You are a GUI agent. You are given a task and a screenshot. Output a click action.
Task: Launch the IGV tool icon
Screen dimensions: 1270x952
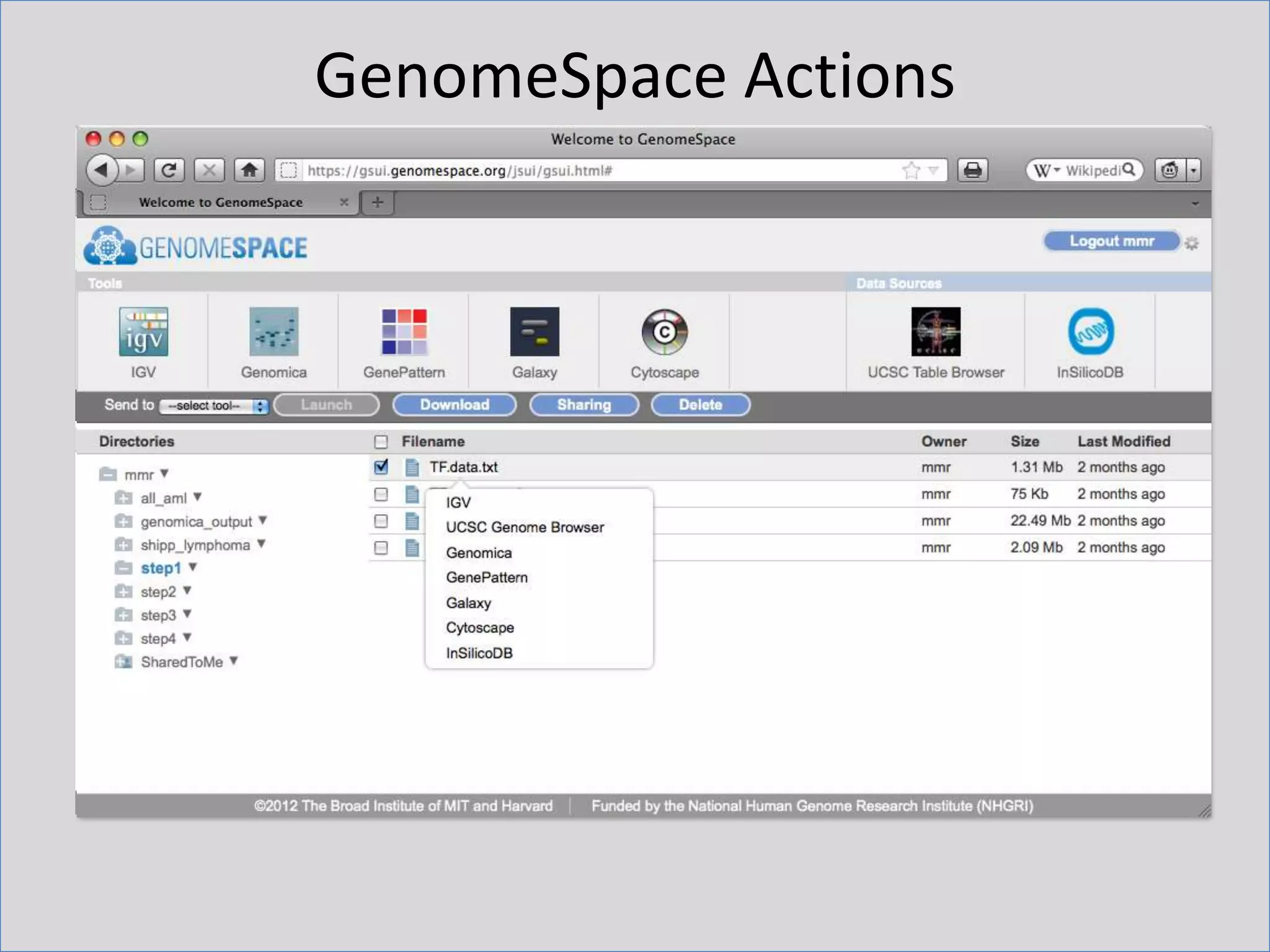pos(143,332)
